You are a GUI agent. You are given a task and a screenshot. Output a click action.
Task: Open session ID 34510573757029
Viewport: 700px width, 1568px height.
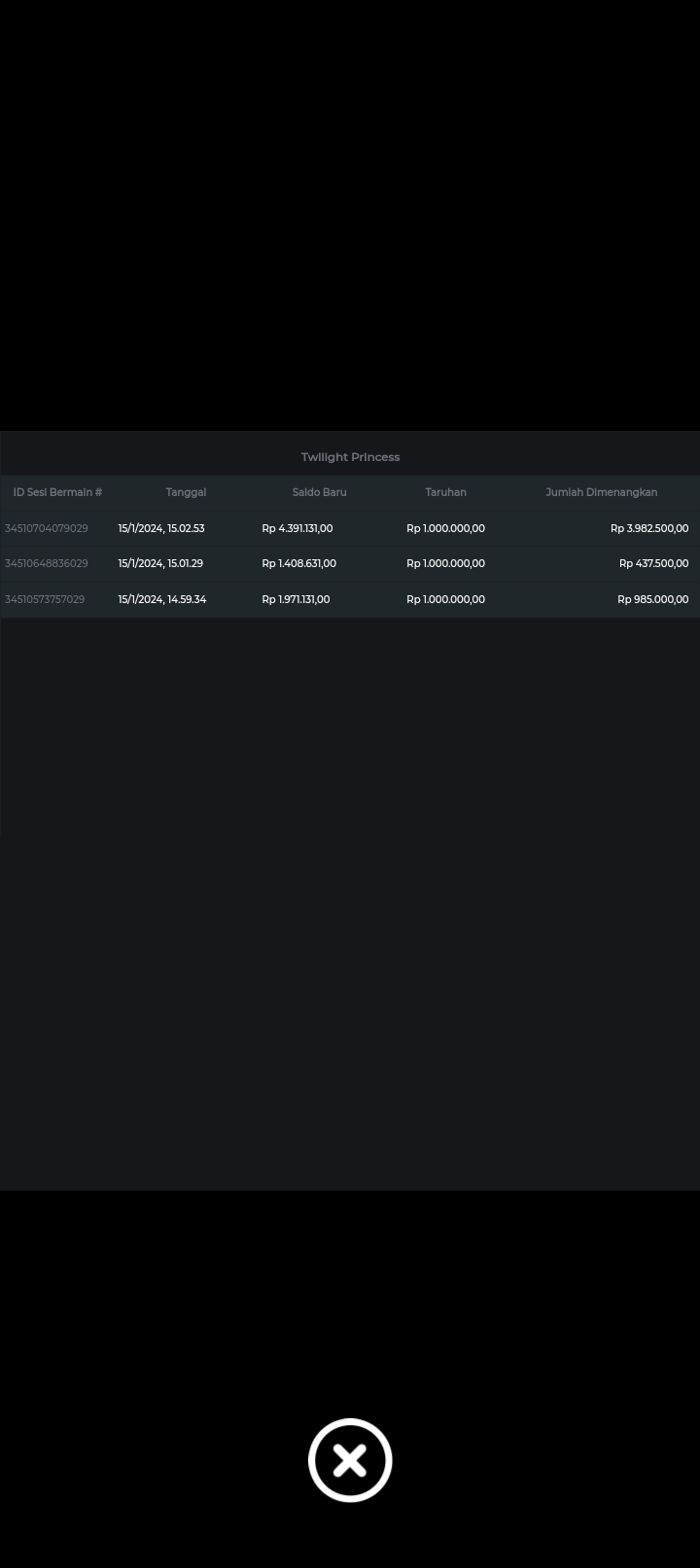(45, 599)
